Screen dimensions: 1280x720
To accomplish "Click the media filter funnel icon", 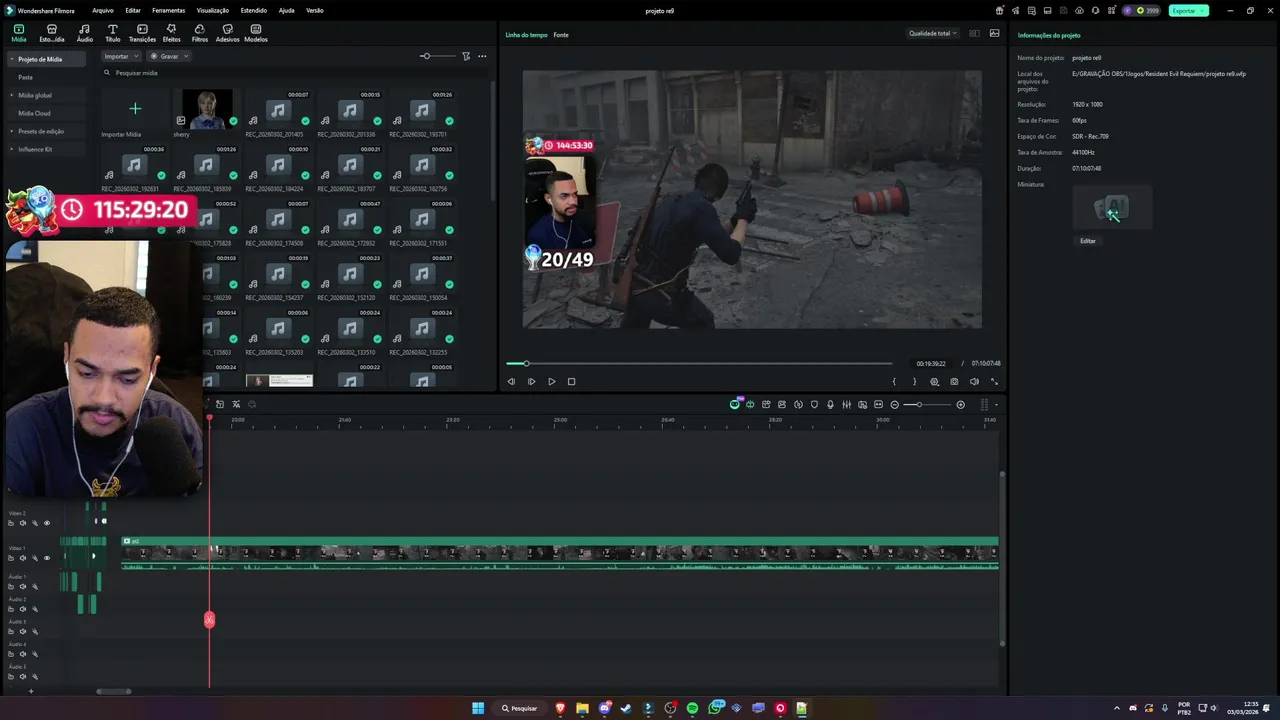I will [x=466, y=56].
